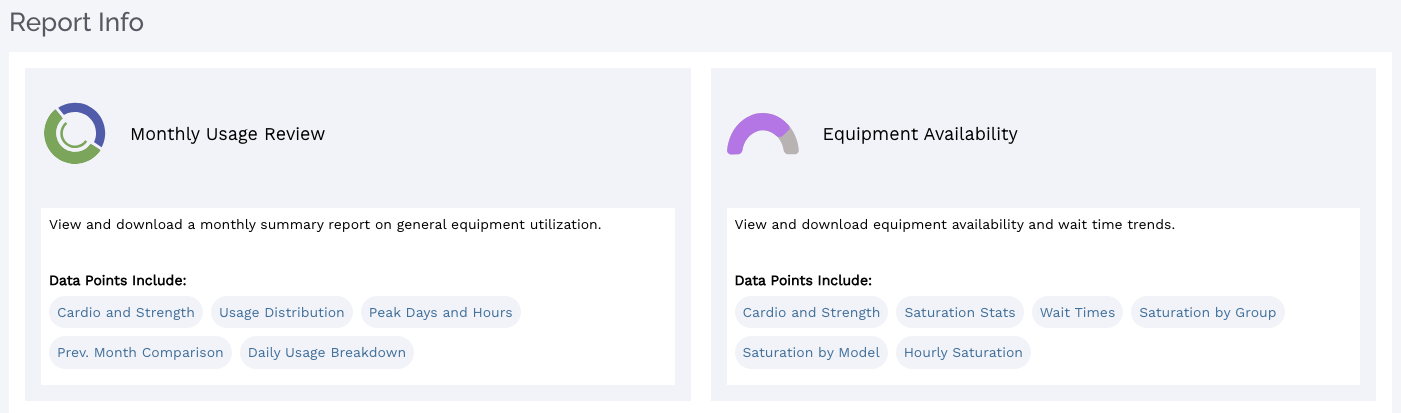Select Cardio and Strength tag under Equipment Availability
The image size is (1401, 413).
811,313
